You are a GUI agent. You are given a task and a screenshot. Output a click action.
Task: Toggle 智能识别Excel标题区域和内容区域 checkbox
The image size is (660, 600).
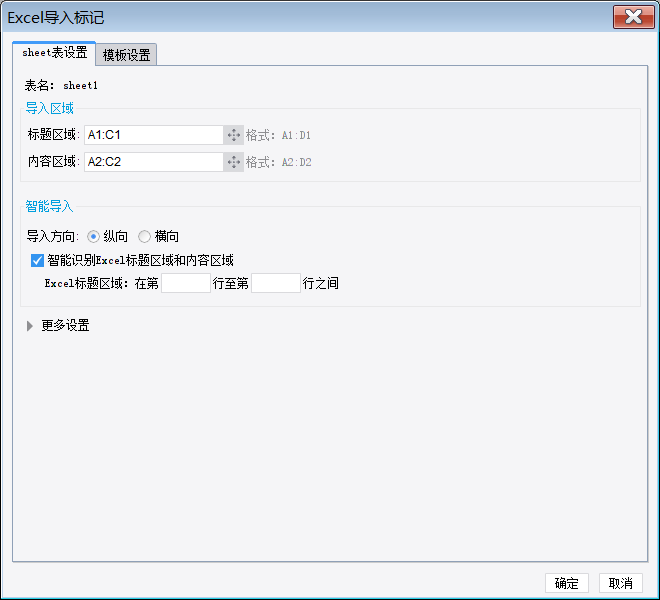point(37,261)
